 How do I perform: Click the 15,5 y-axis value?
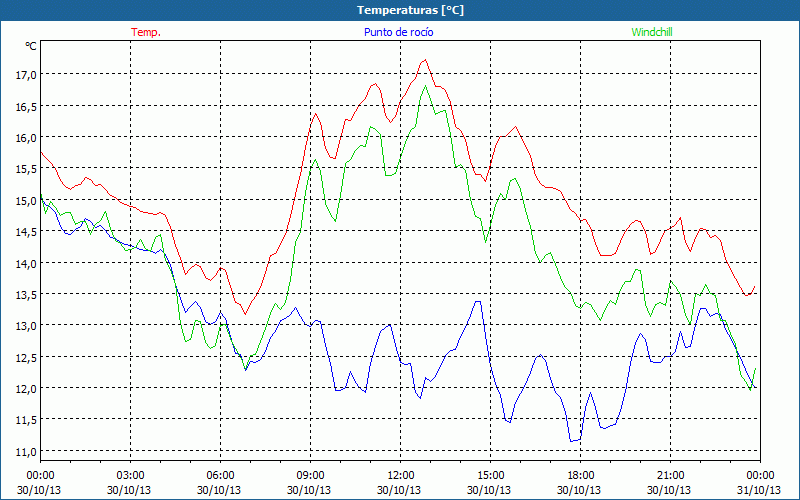[27, 169]
